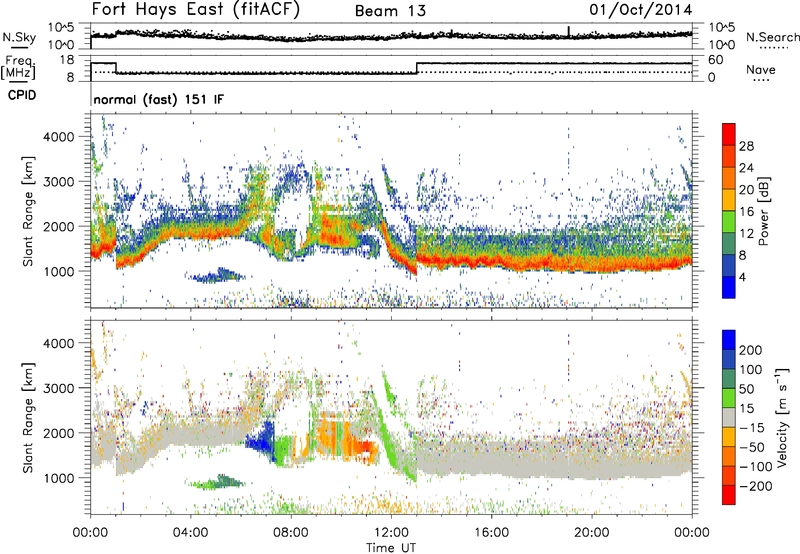Click the blue velocity patch near 07:00 UT
The width and height of the screenshot is (800, 554).
[x=263, y=440]
